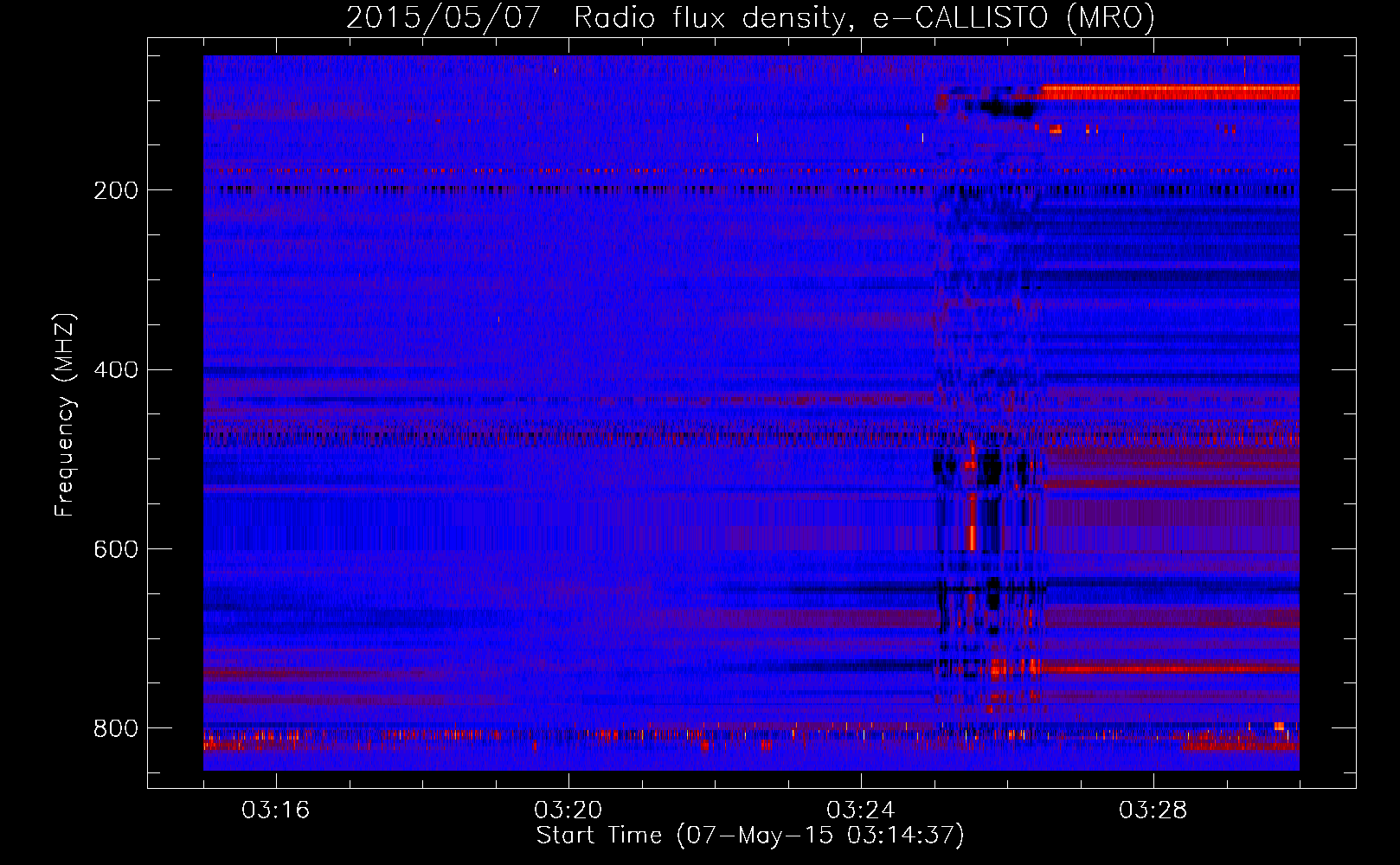Click the 03:28 time tick label
The image size is (1400, 865).
(1153, 811)
